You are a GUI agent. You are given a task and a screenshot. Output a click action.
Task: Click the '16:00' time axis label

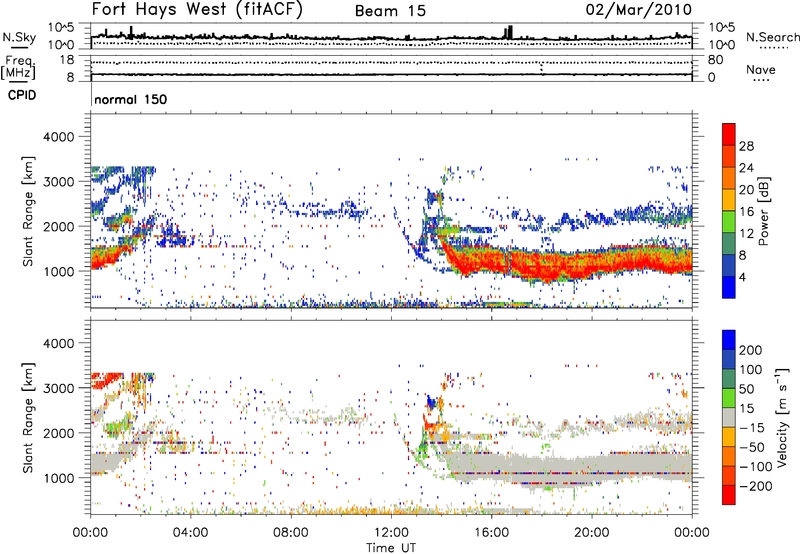tap(491, 533)
